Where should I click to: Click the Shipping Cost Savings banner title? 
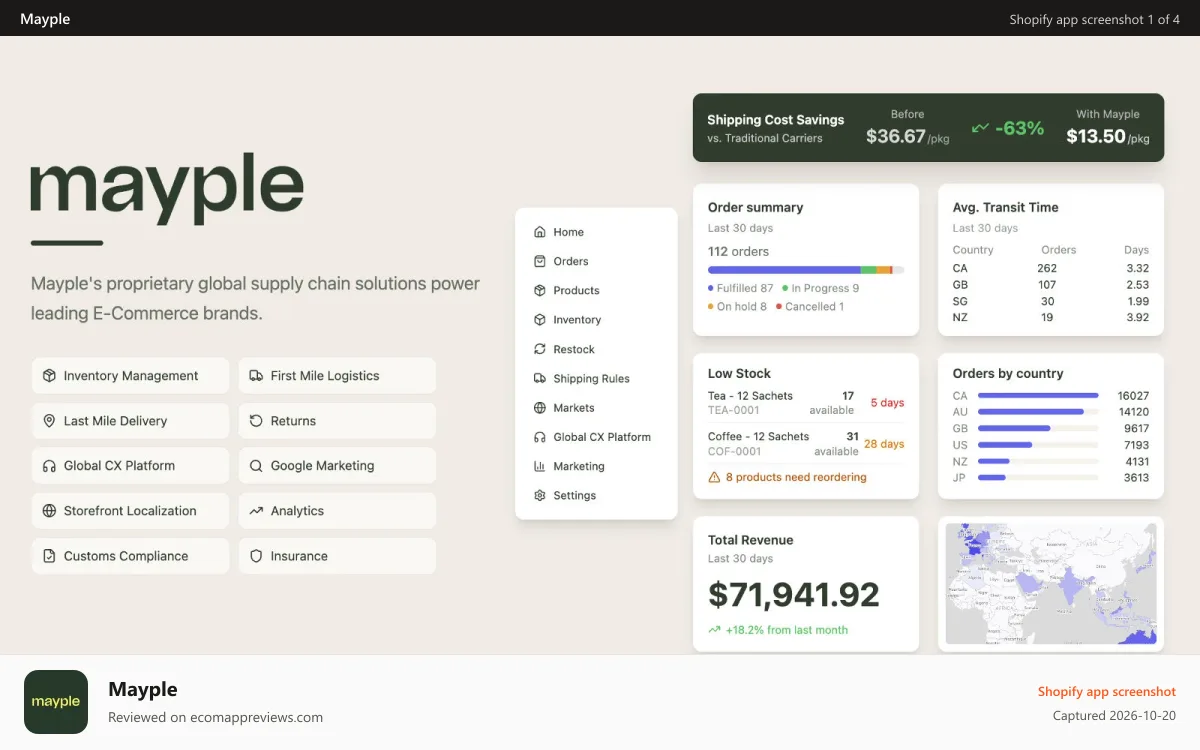(775, 120)
